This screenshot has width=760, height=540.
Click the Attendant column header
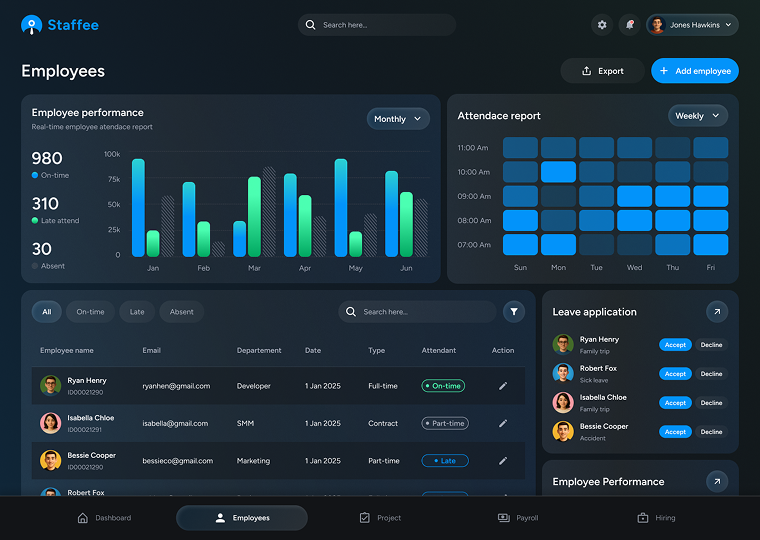click(439, 350)
